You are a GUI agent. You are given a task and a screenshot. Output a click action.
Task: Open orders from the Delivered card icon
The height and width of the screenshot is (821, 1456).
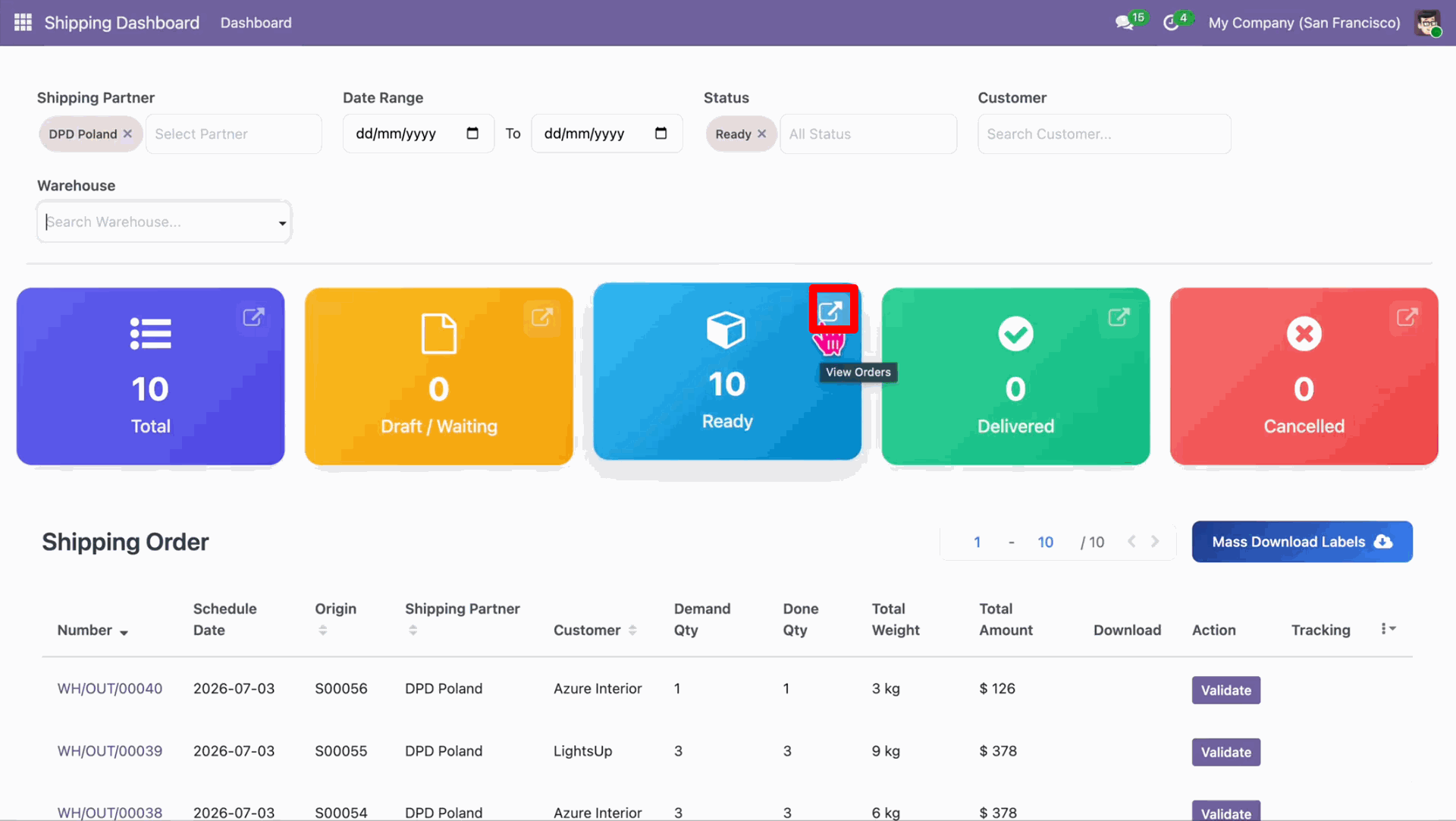[x=1119, y=317]
